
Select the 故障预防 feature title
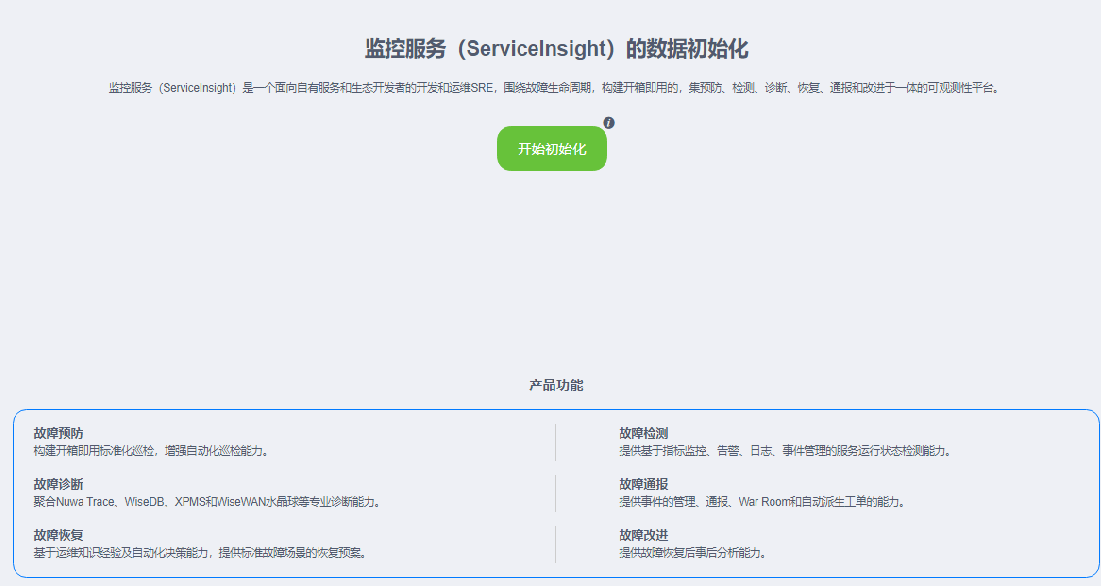pos(58,433)
